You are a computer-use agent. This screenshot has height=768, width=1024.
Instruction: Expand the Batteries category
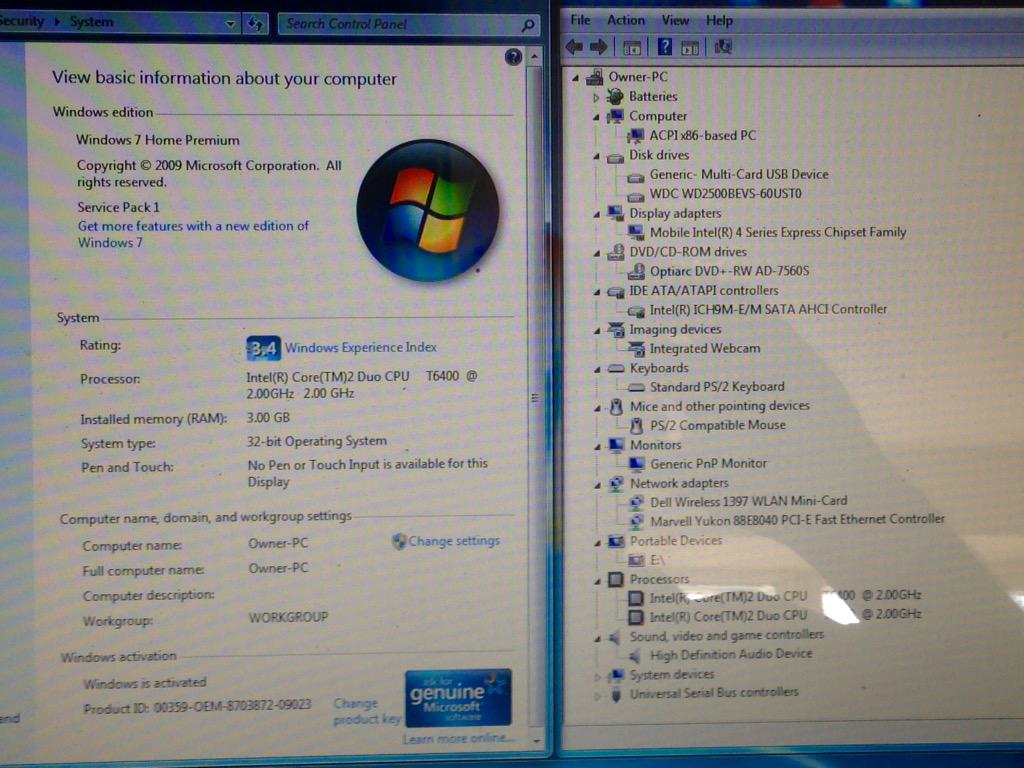tap(599, 96)
